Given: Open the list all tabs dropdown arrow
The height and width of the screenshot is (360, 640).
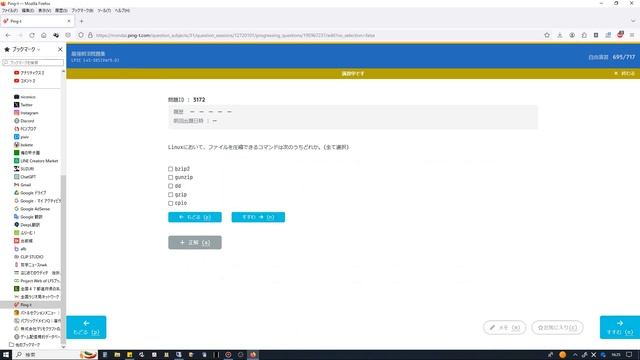Looking at the screenshot, I should [633, 21].
